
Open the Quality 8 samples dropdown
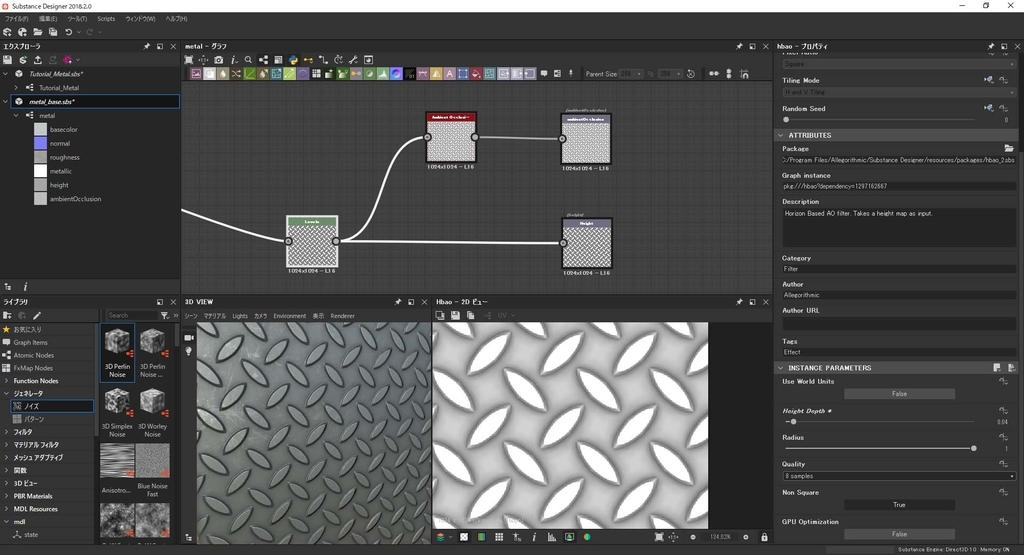click(899, 476)
